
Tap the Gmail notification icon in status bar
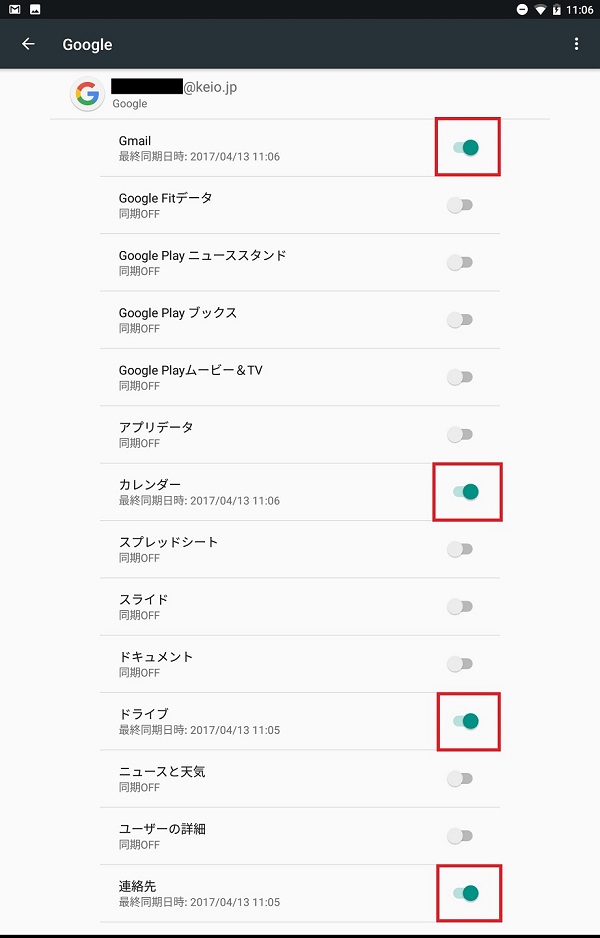point(15,10)
